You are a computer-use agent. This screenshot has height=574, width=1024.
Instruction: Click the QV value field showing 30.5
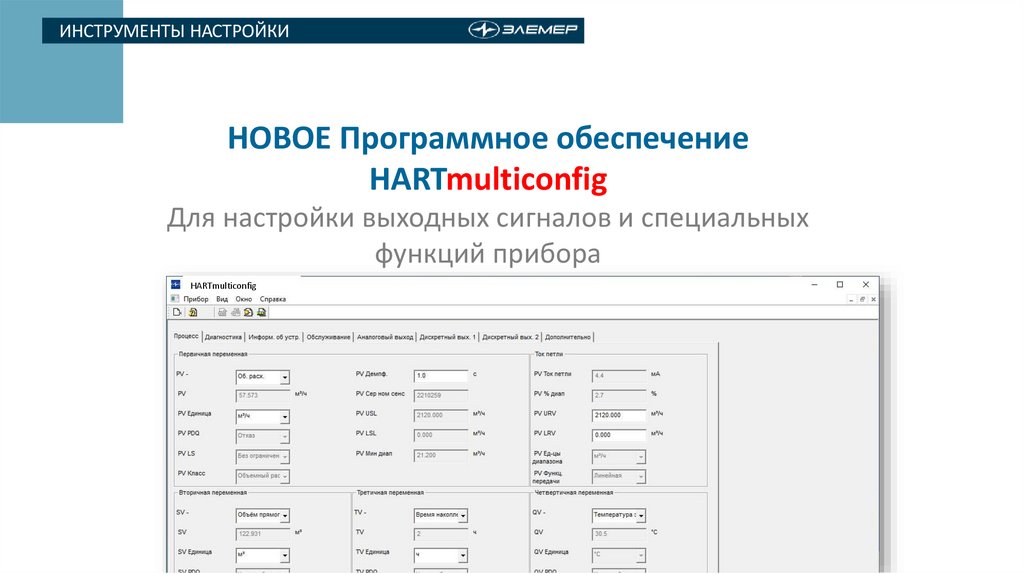coord(619,534)
